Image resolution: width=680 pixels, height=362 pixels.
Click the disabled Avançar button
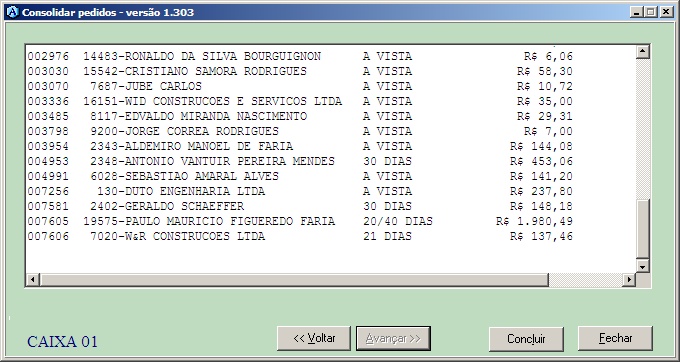click(393, 338)
